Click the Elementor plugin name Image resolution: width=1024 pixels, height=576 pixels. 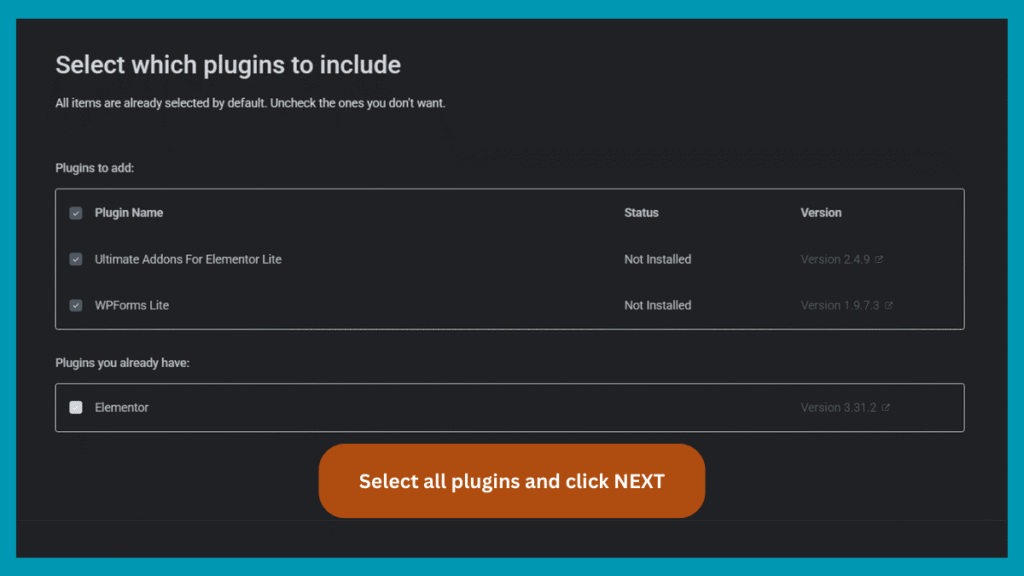pos(121,408)
